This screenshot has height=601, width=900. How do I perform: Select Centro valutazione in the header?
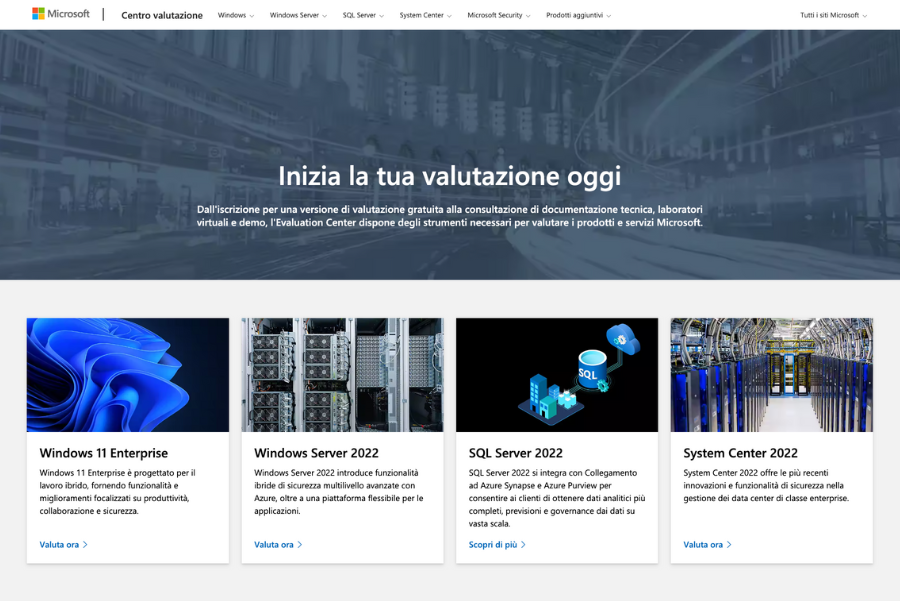tap(161, 16)
